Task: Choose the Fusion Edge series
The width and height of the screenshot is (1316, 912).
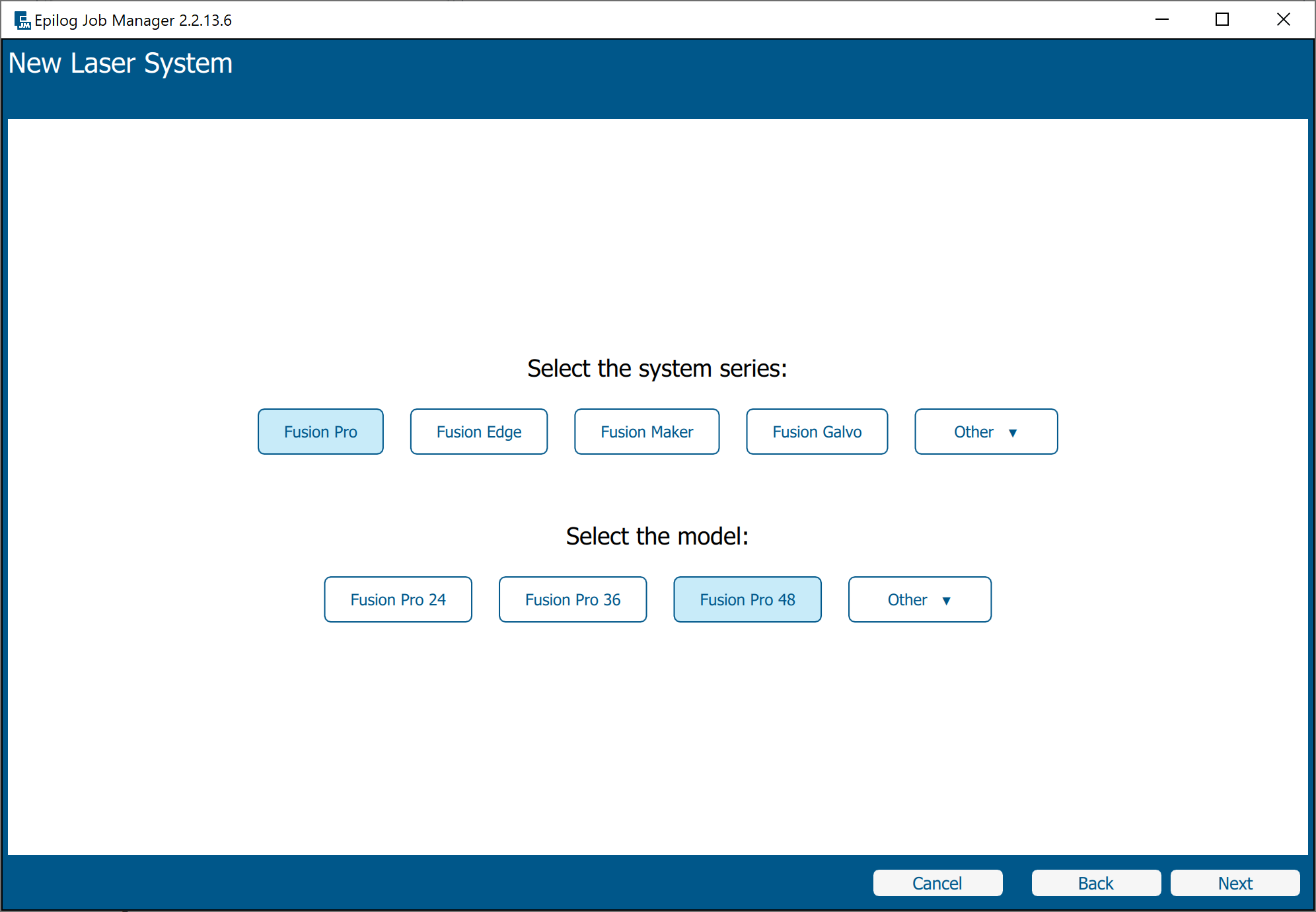Action: tap(478, 432)
